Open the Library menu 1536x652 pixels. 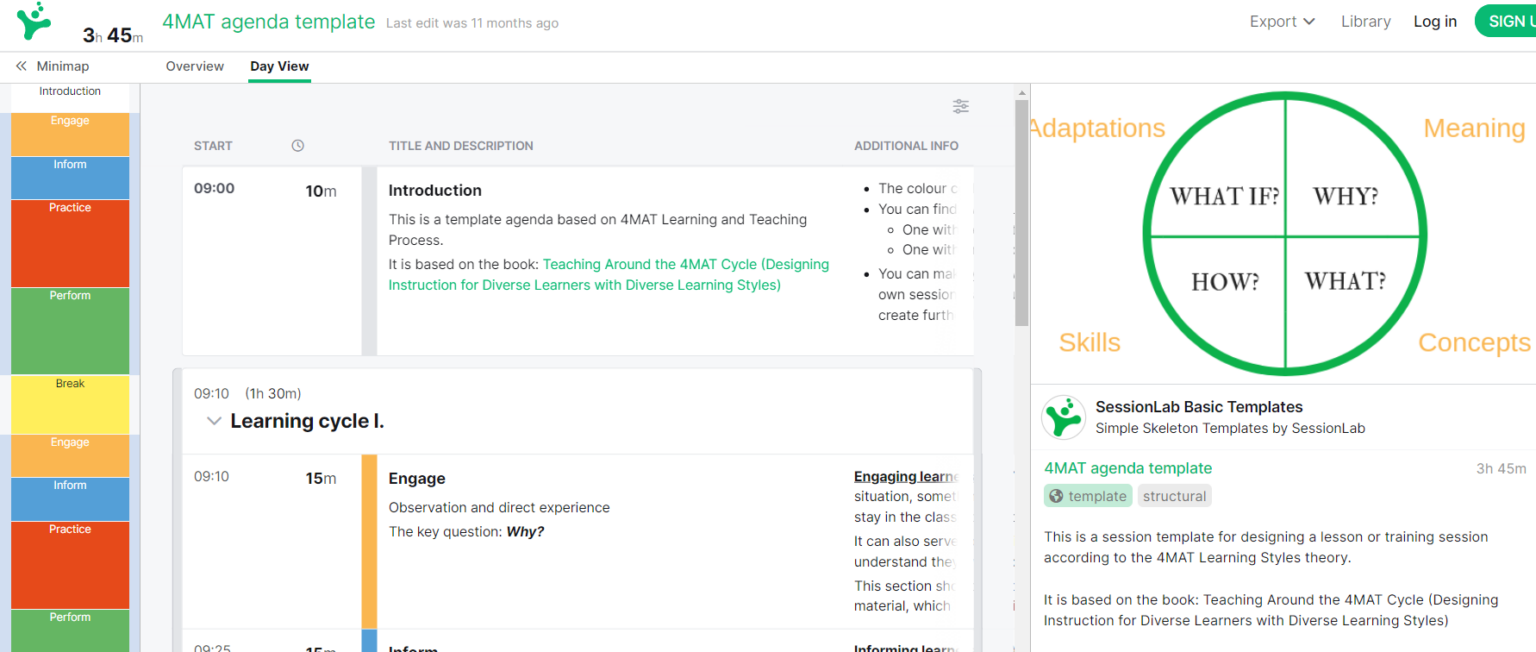point(1366,20)
